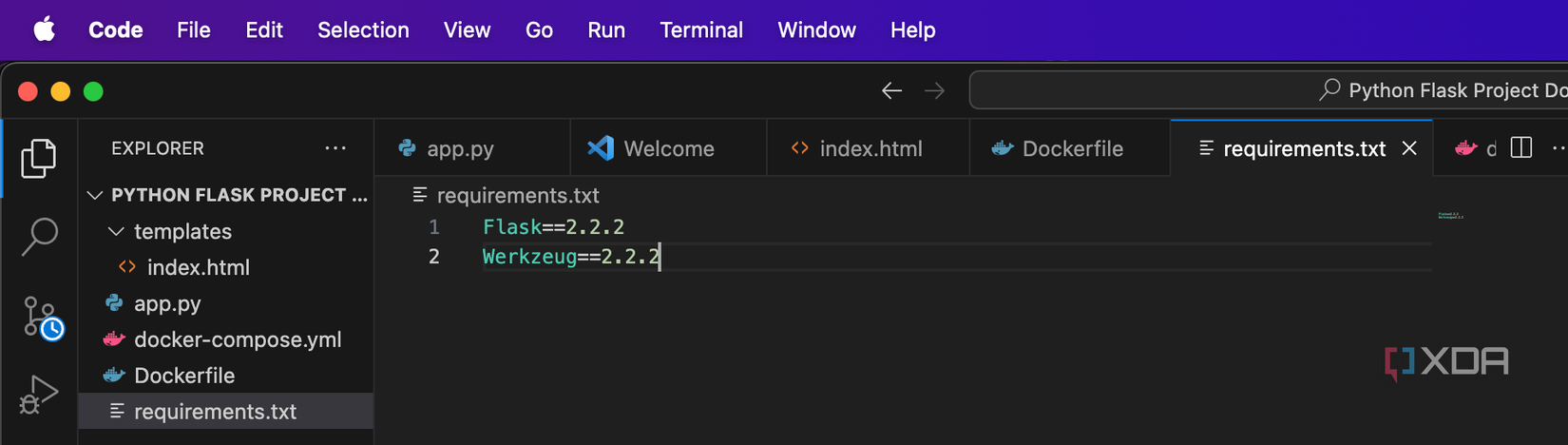The height and width of the screenshot is (445, 1568).
Task: Open docker-compose.yml in the explorer
Action: 237,339
